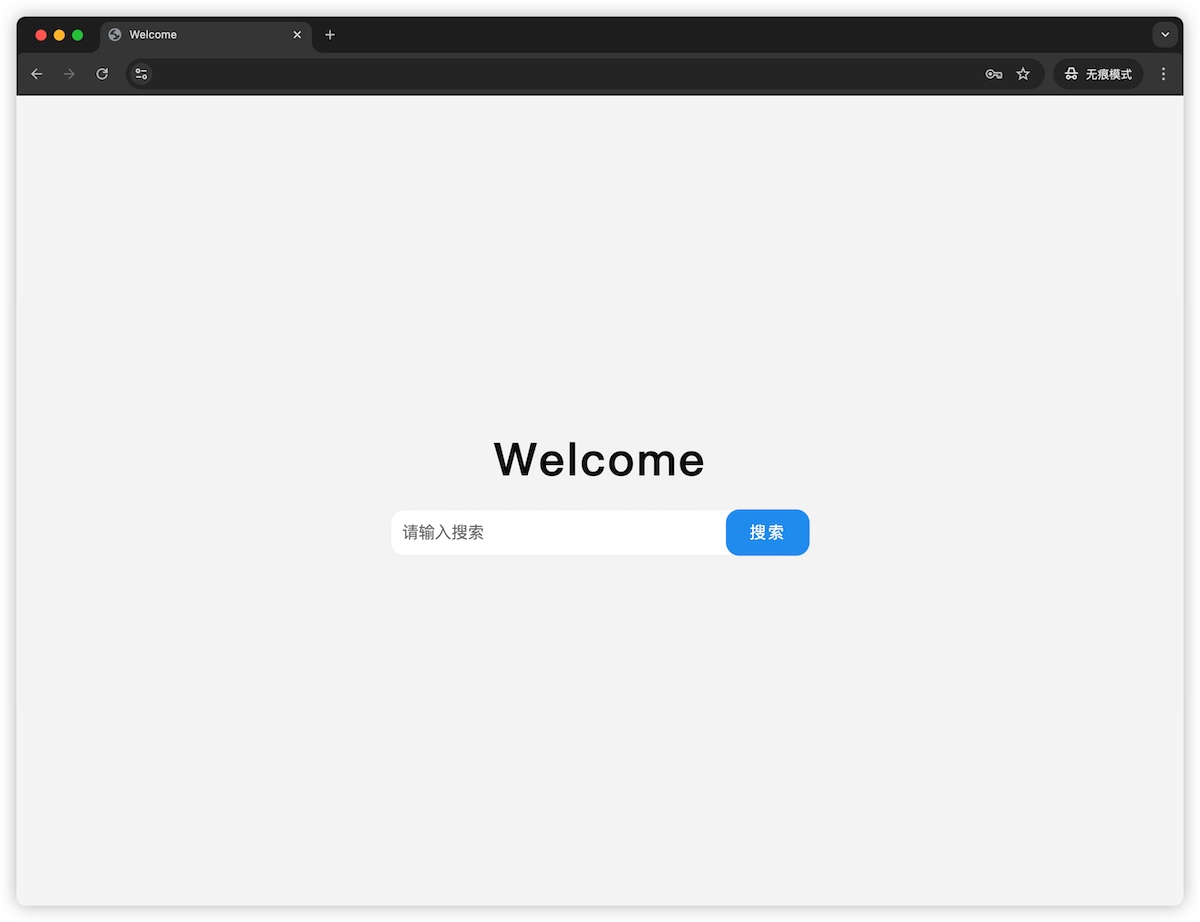Open the site information icon
1200x922 pixels.
141,74
